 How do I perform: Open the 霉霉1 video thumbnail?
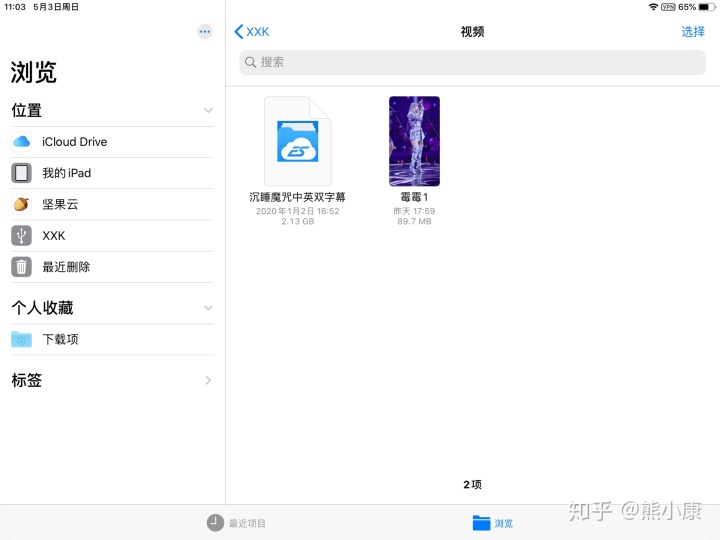click(x=414, y=141)
